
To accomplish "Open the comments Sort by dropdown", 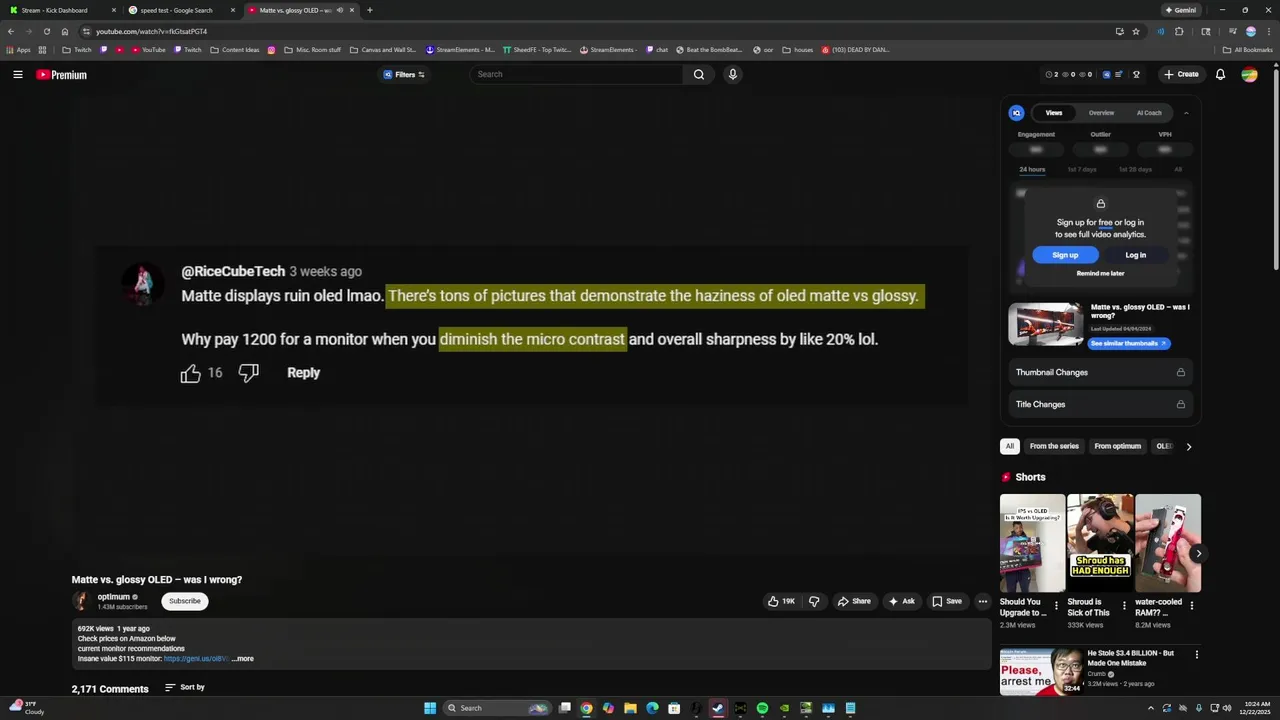I will (x=185, y=687).
